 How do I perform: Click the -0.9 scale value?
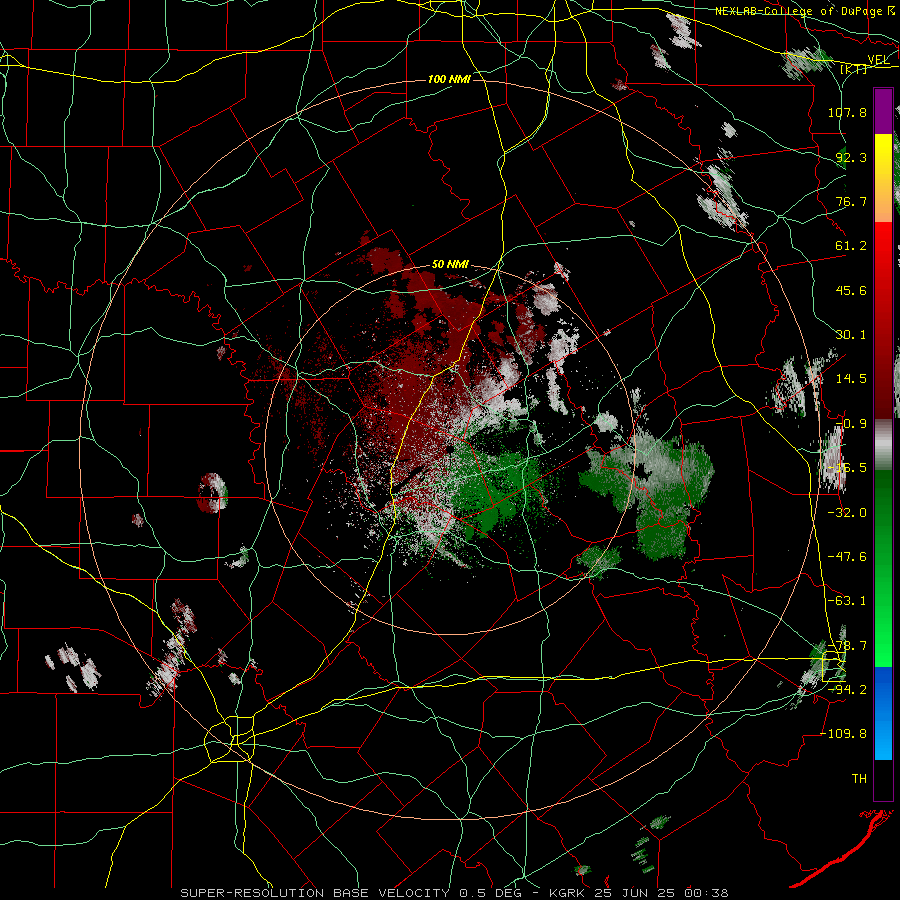point(851,424)
